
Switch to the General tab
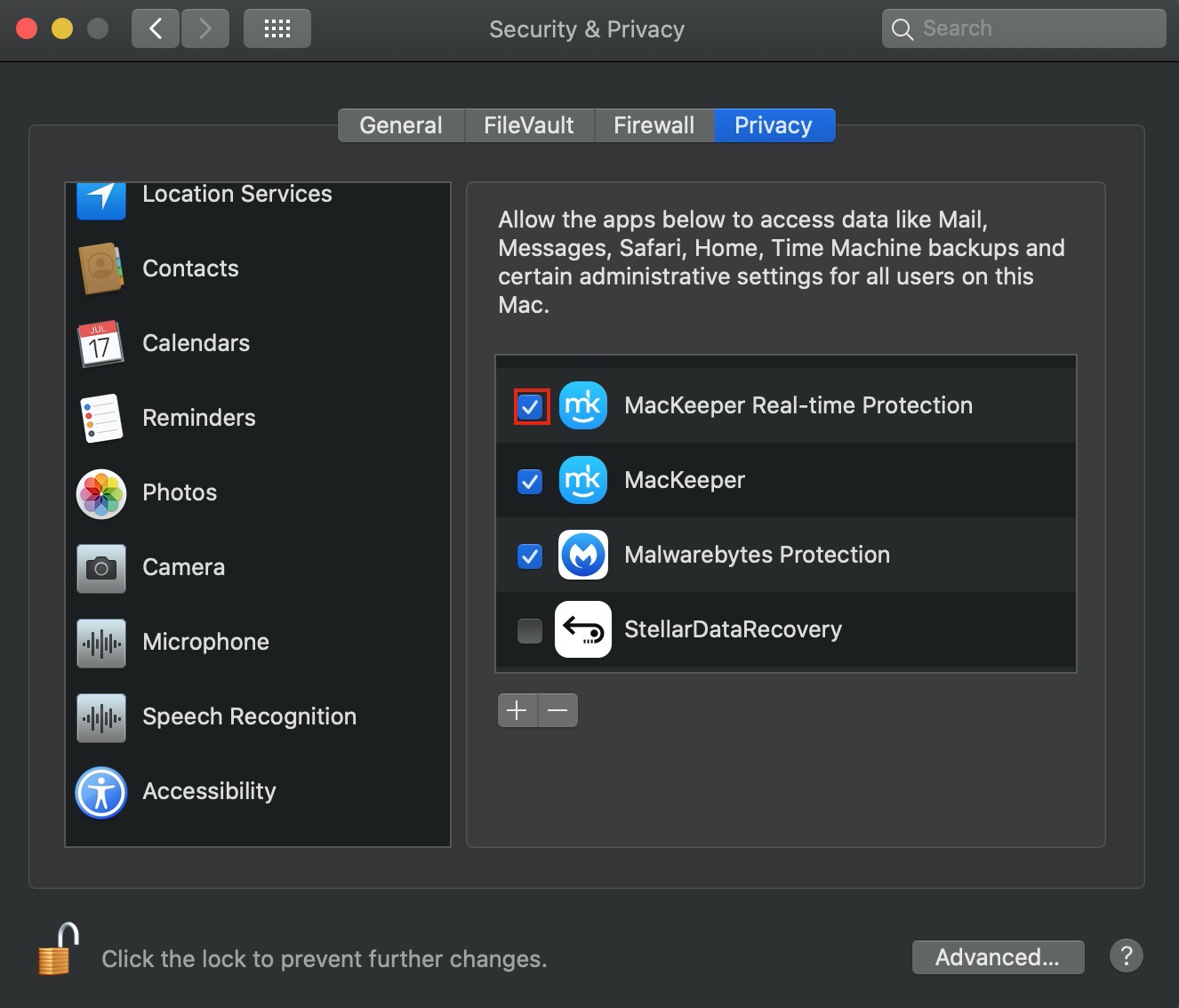[401, 125]
